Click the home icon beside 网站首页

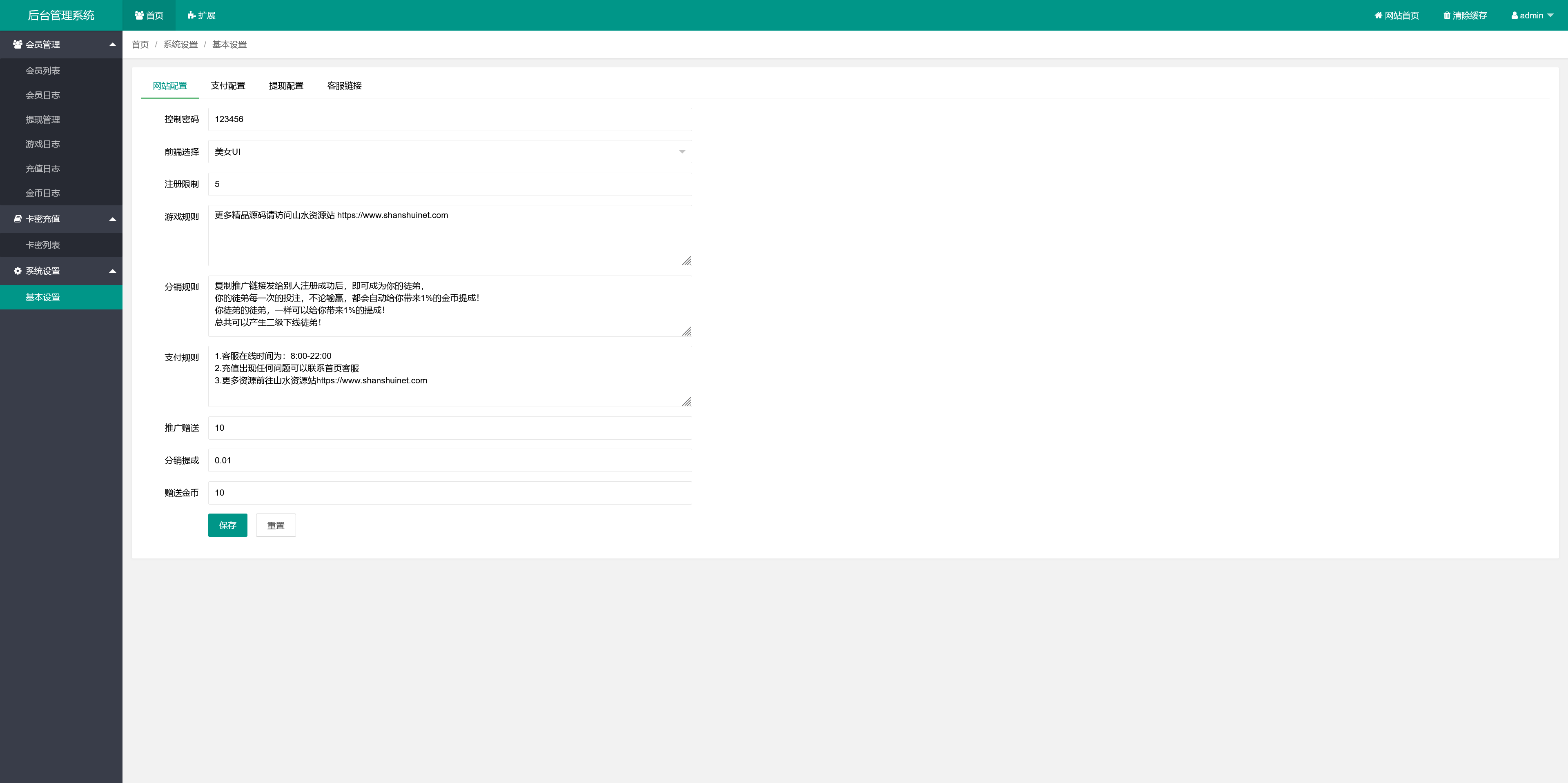tap(1378, 16)
